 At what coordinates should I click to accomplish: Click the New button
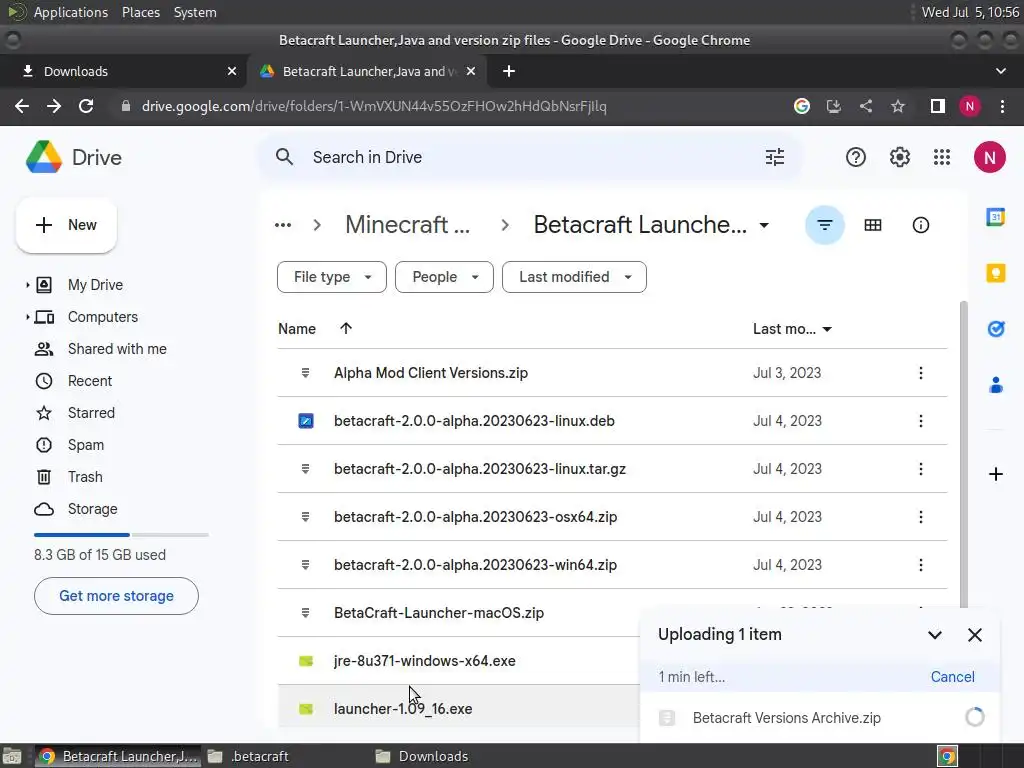pos(66,225)
